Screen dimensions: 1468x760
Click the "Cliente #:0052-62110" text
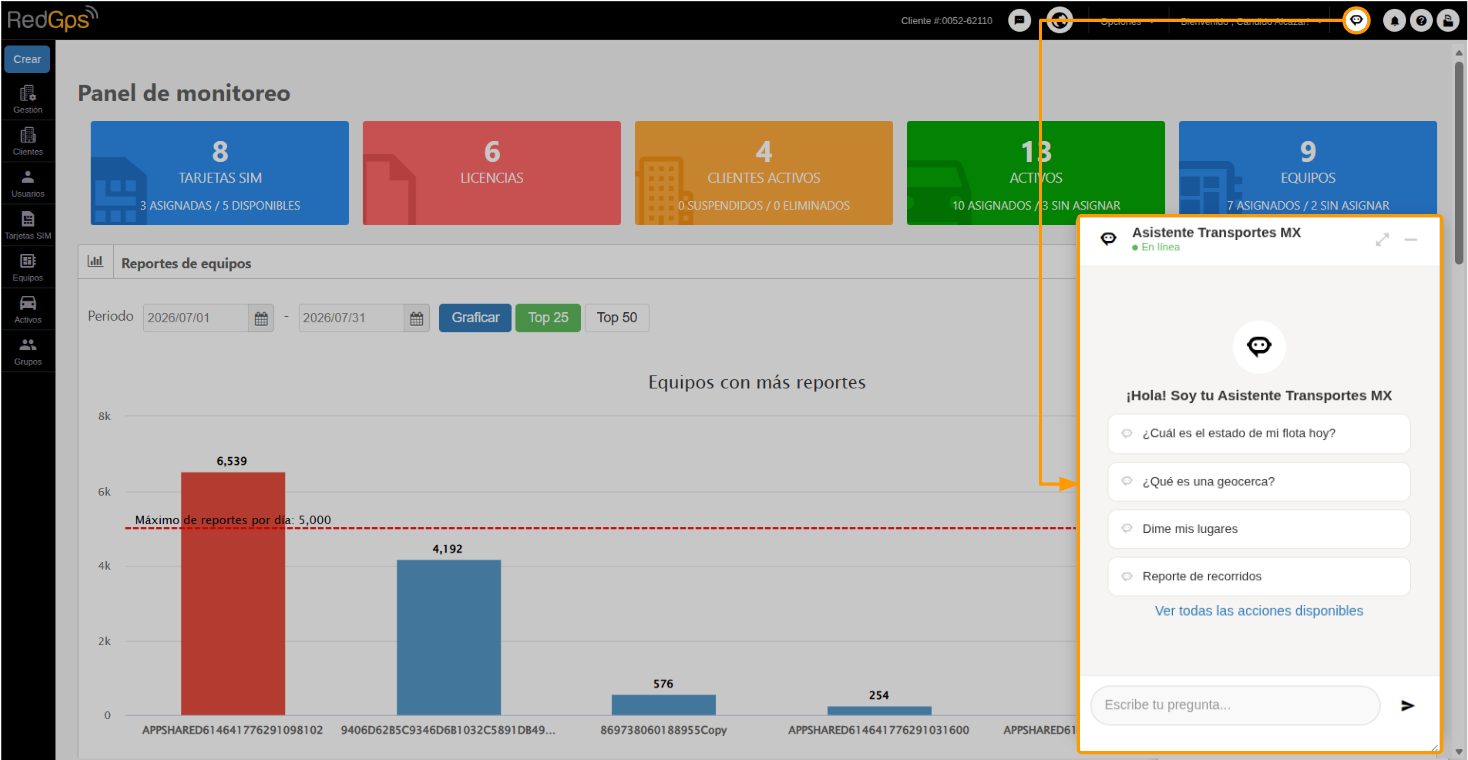point(946,21)
